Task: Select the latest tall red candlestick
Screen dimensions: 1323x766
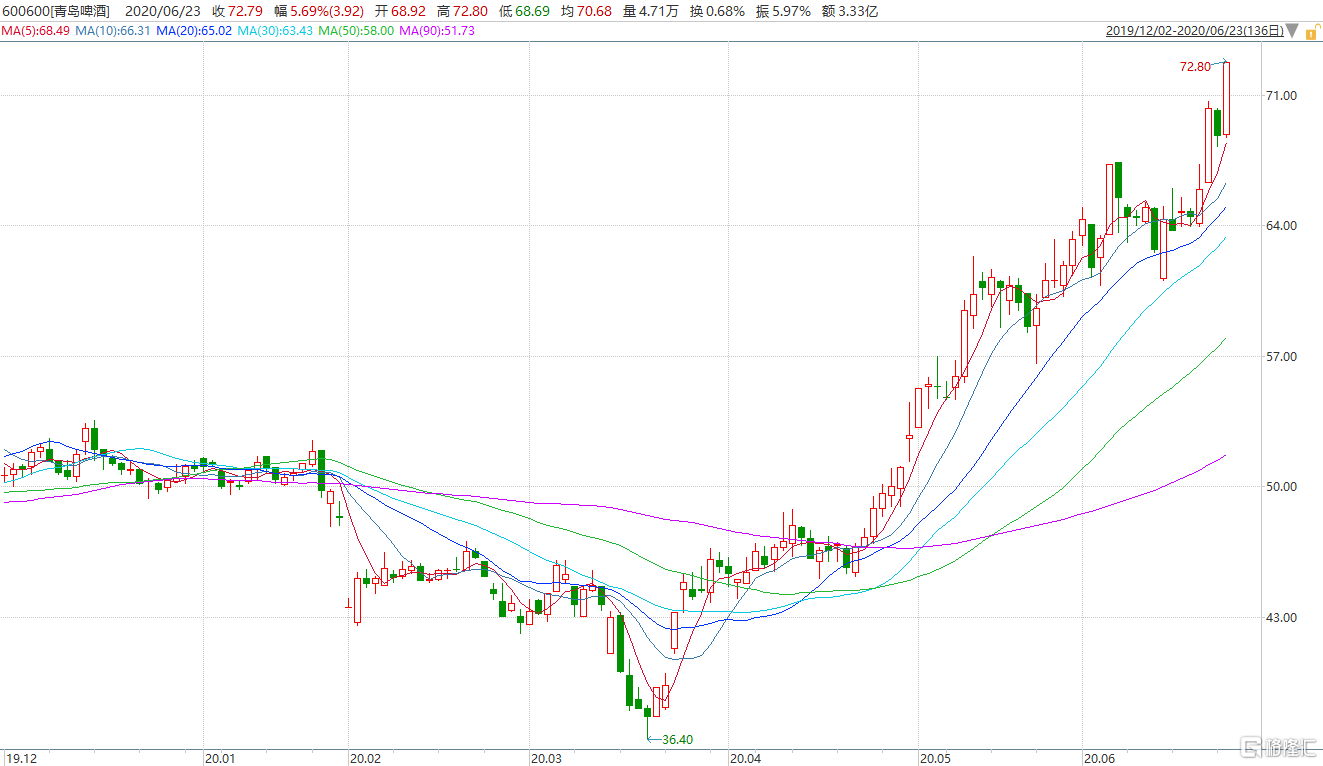Action: [1227, 98]
